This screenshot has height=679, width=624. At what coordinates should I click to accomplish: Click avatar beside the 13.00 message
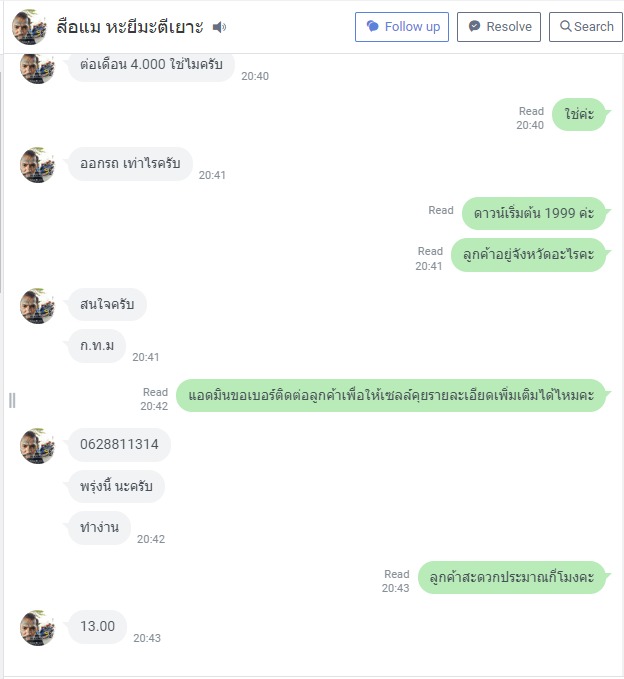point(37,627)
